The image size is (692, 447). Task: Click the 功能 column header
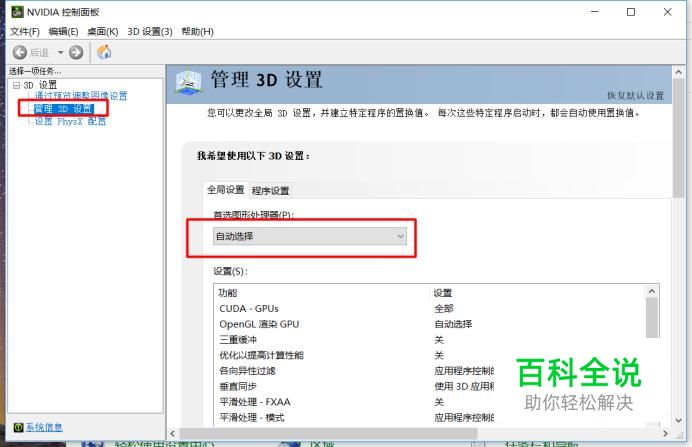tap(321, 293)
